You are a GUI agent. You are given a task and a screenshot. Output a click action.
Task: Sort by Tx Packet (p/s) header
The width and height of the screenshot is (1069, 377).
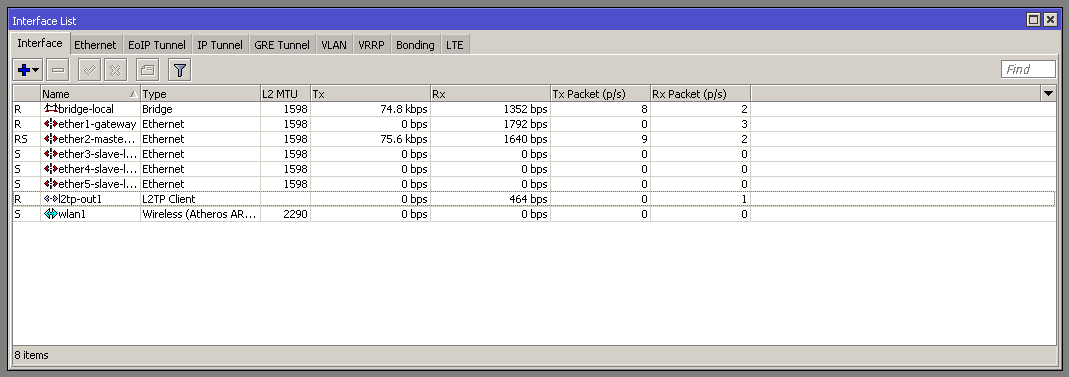(600, 94)
